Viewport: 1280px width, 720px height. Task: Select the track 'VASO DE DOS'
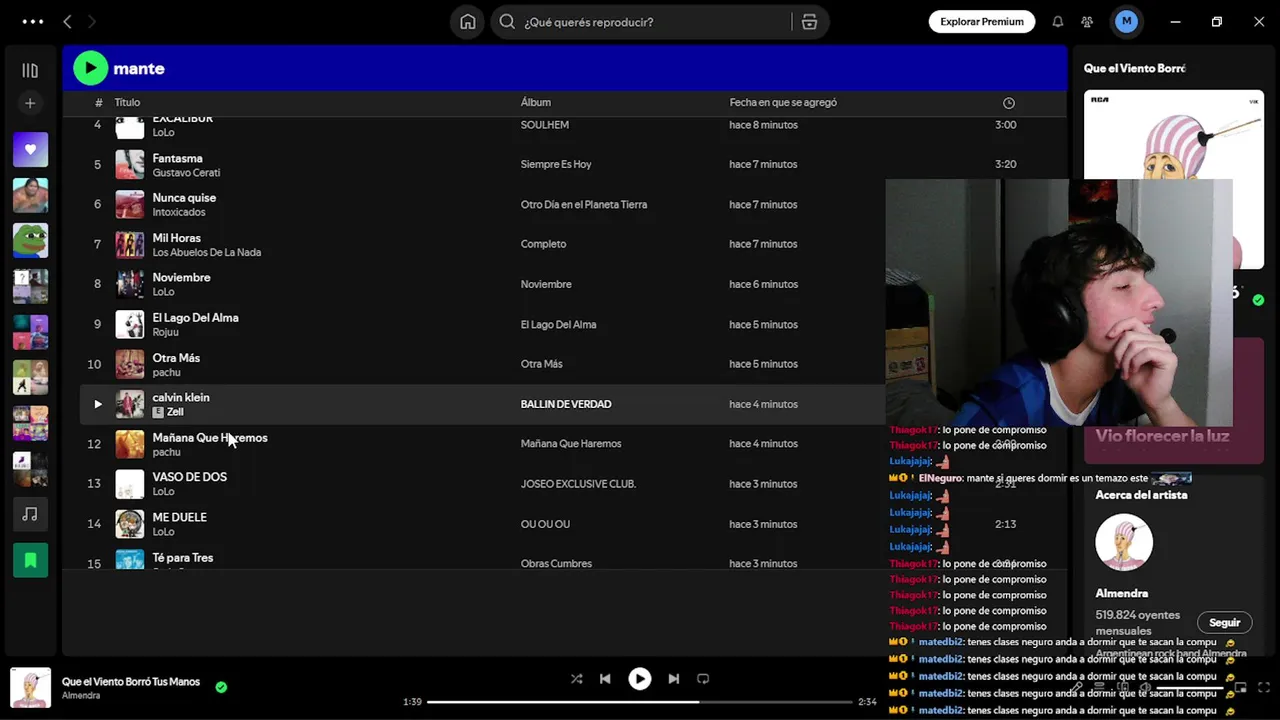[x=189, y=477]
